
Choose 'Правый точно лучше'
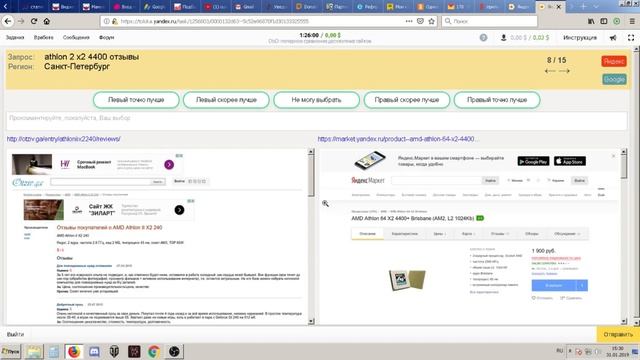[x=497, y=100]
